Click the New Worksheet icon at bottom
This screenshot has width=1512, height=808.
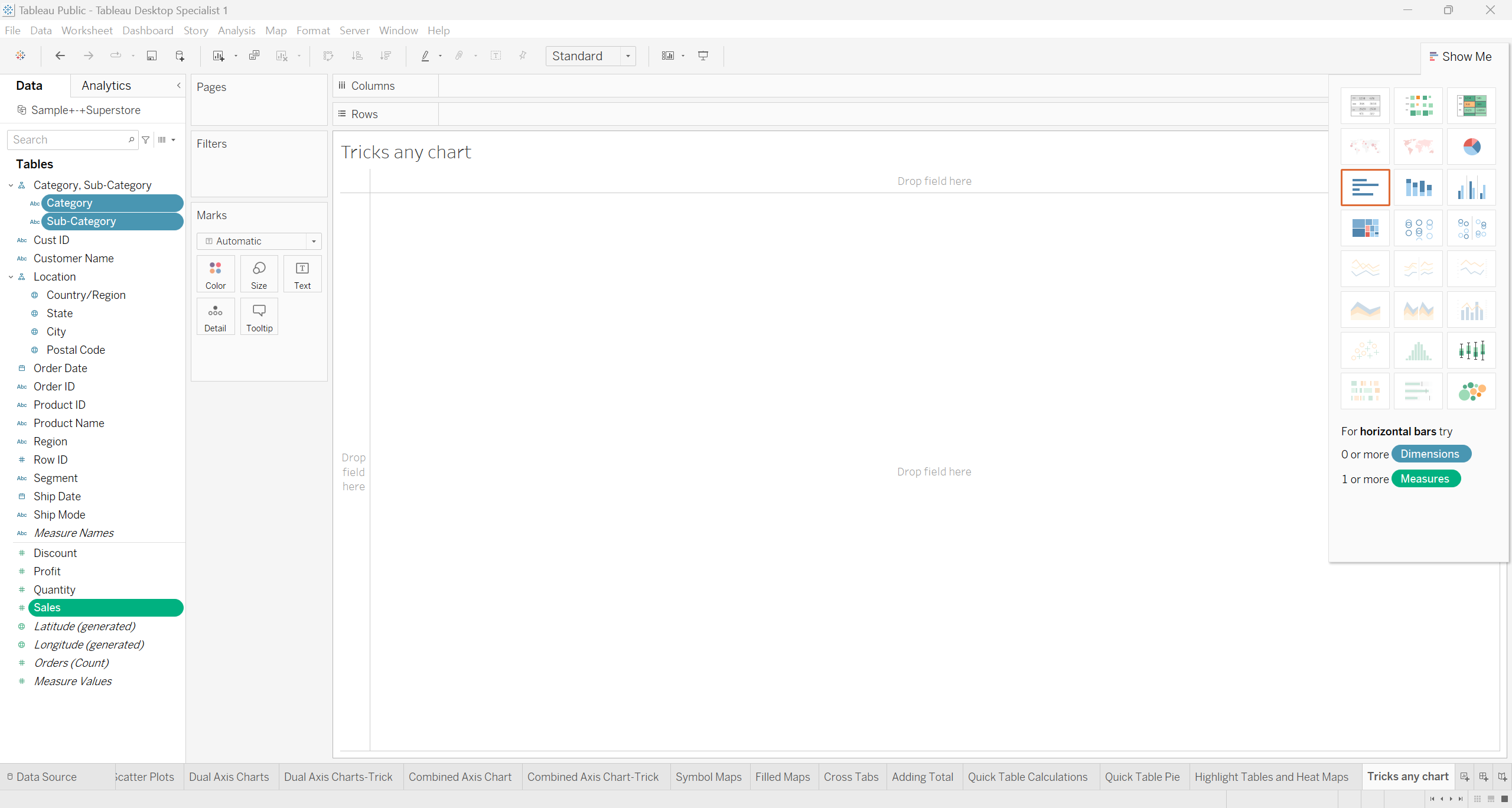tap(1464, 777)
